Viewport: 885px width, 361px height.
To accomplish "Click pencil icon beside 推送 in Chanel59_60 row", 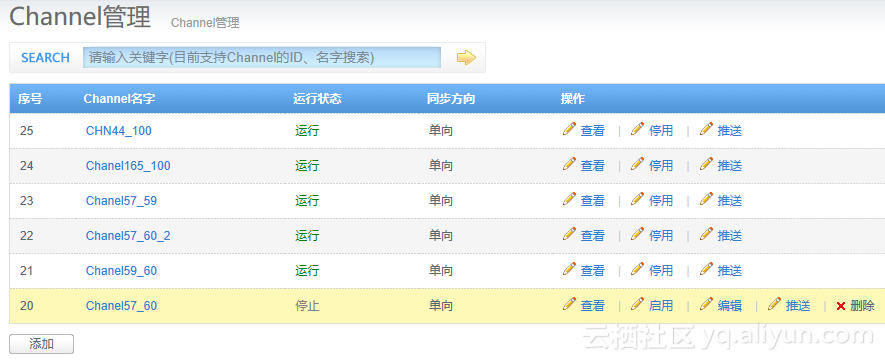I will (x=706, y=269).
